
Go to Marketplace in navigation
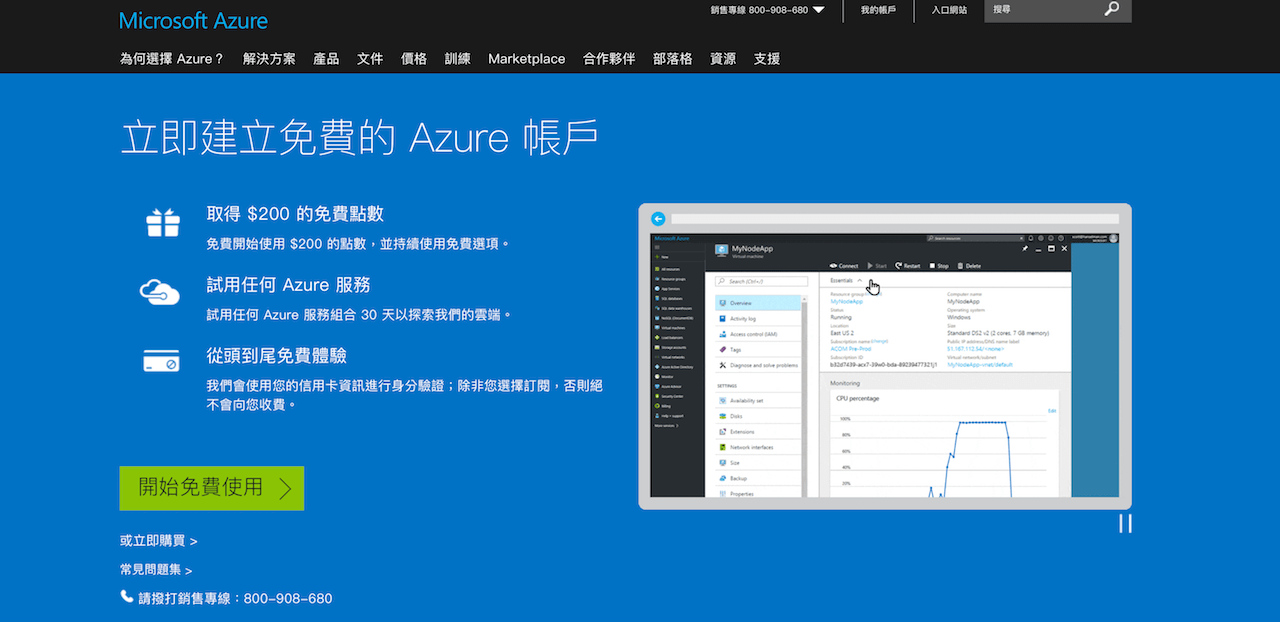(x=526, y=59)
